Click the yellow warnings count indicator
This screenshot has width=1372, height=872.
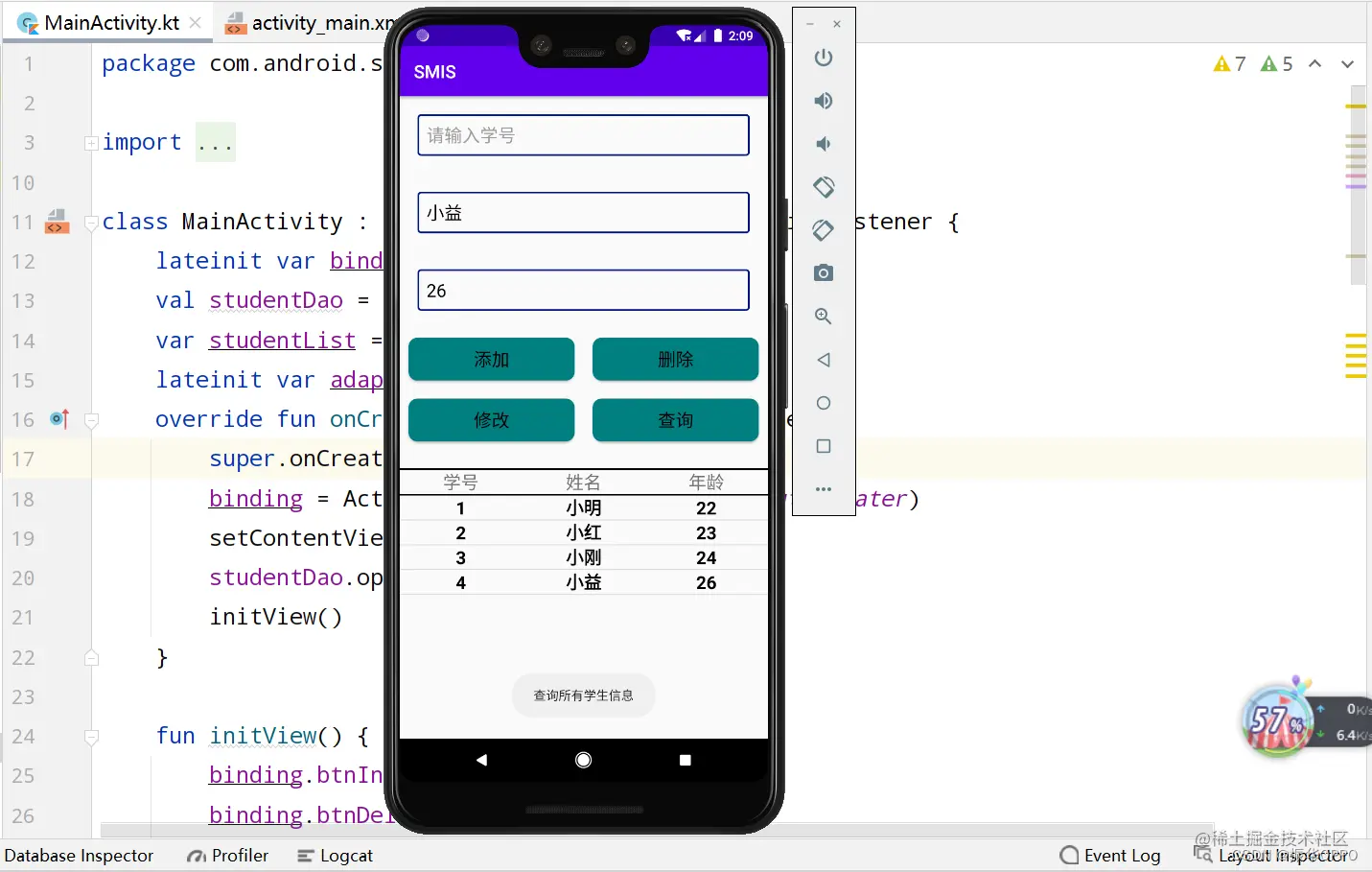[x=1229, y=63]
